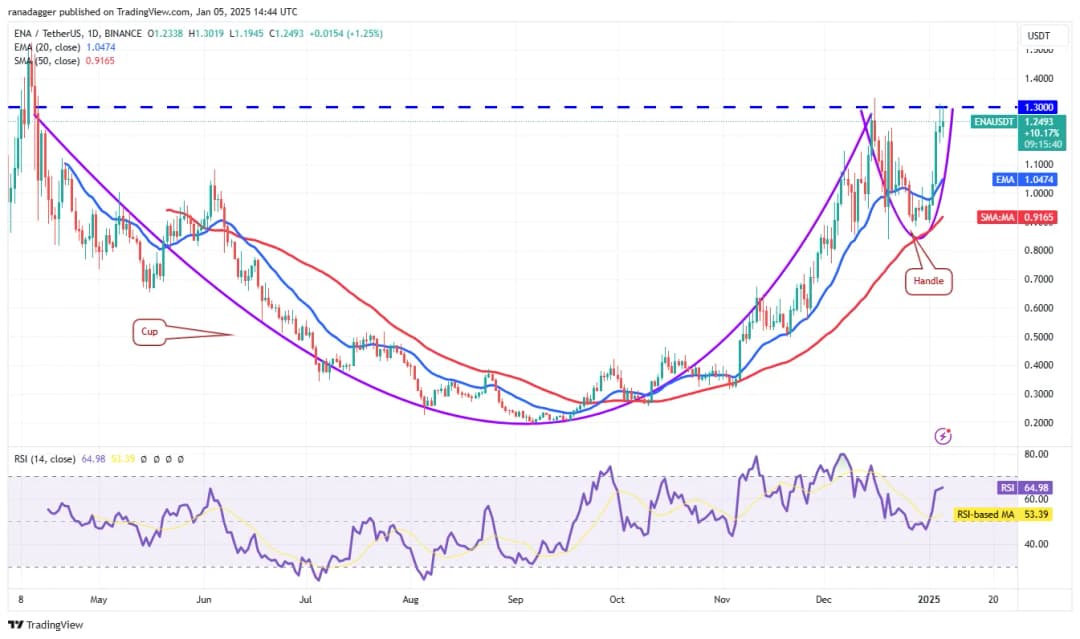Click the Sep label on time axis
1080x639 pixels.
click(515, 600)
